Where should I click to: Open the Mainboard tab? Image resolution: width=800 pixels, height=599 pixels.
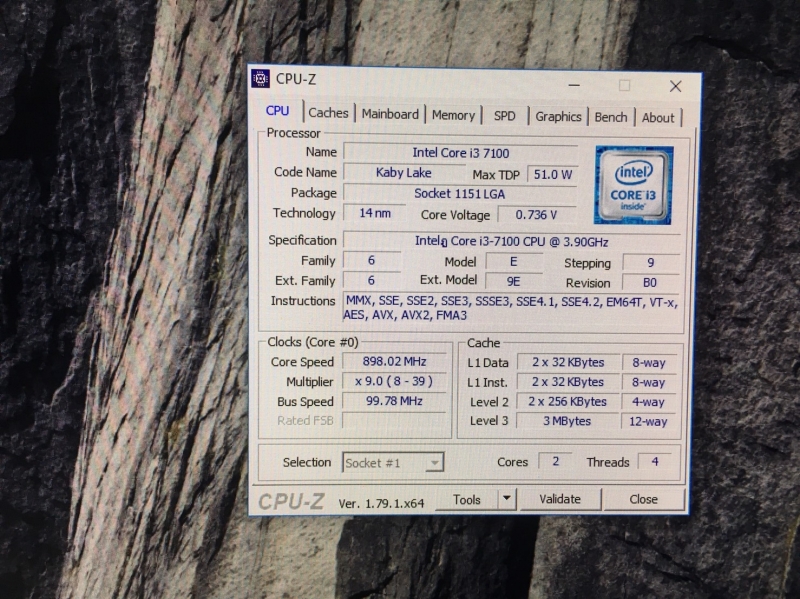[390, 114]
